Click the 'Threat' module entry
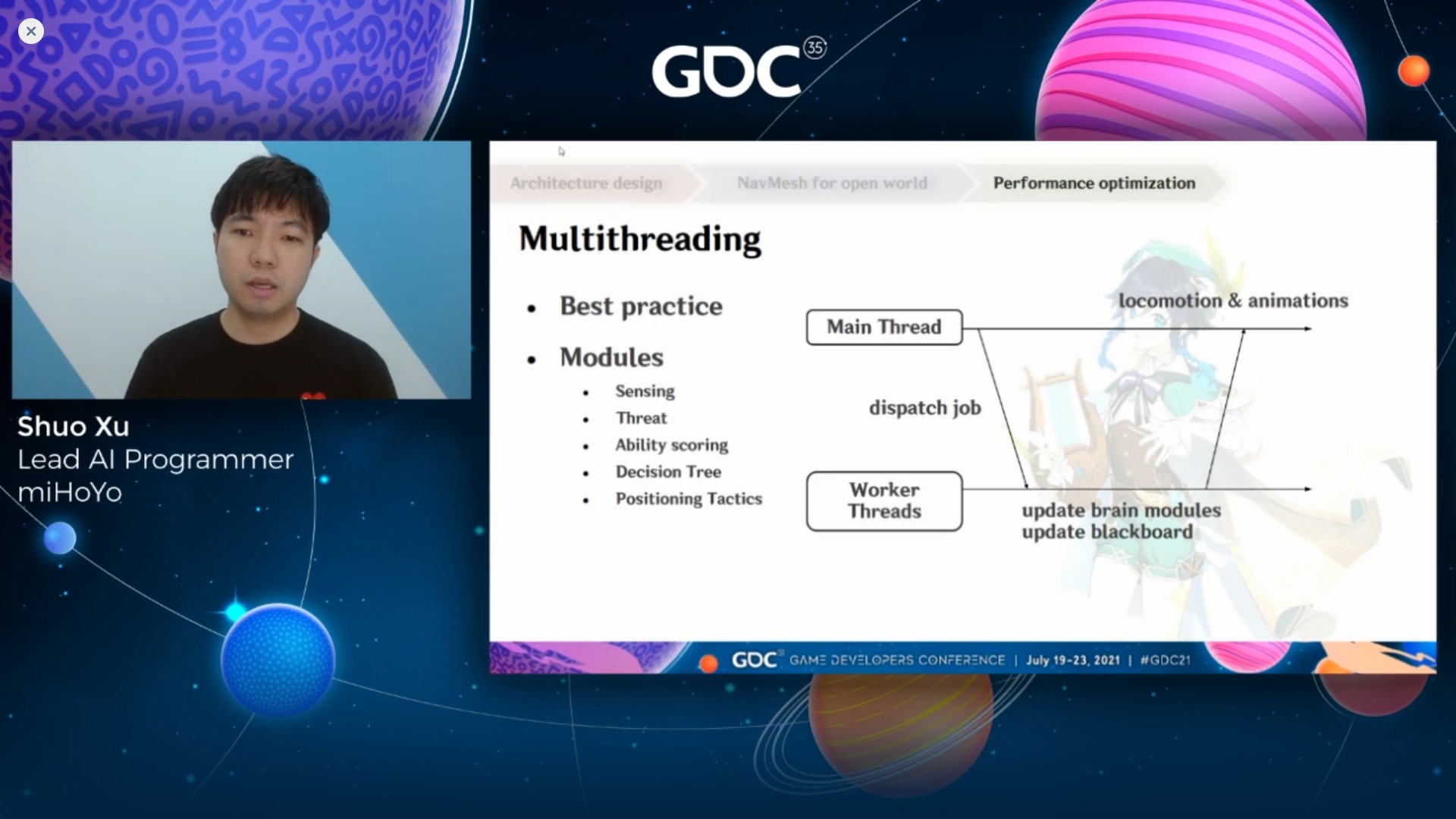 [642, 418]
